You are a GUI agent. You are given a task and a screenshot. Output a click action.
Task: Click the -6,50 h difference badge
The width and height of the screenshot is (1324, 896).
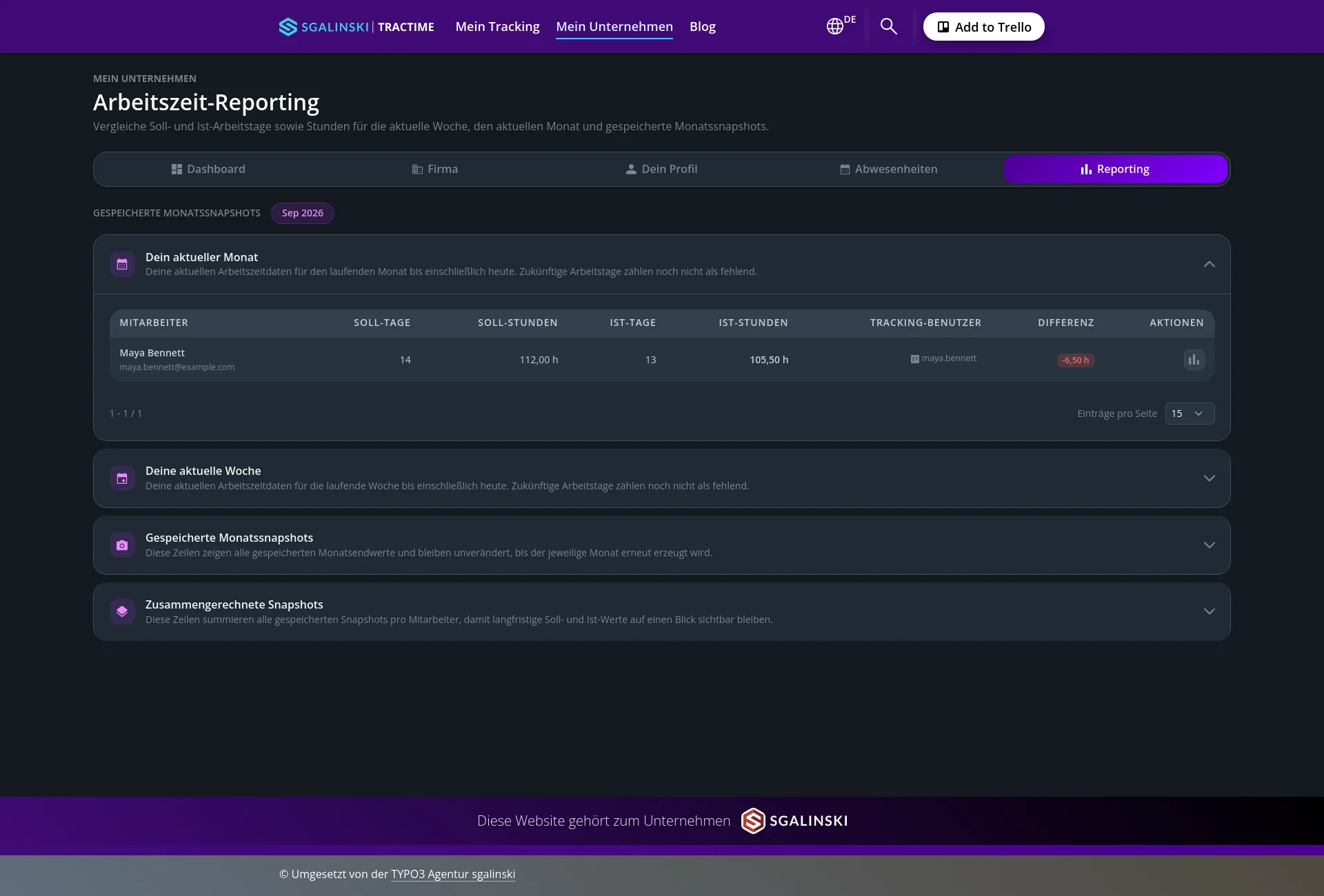point(1076,360)
